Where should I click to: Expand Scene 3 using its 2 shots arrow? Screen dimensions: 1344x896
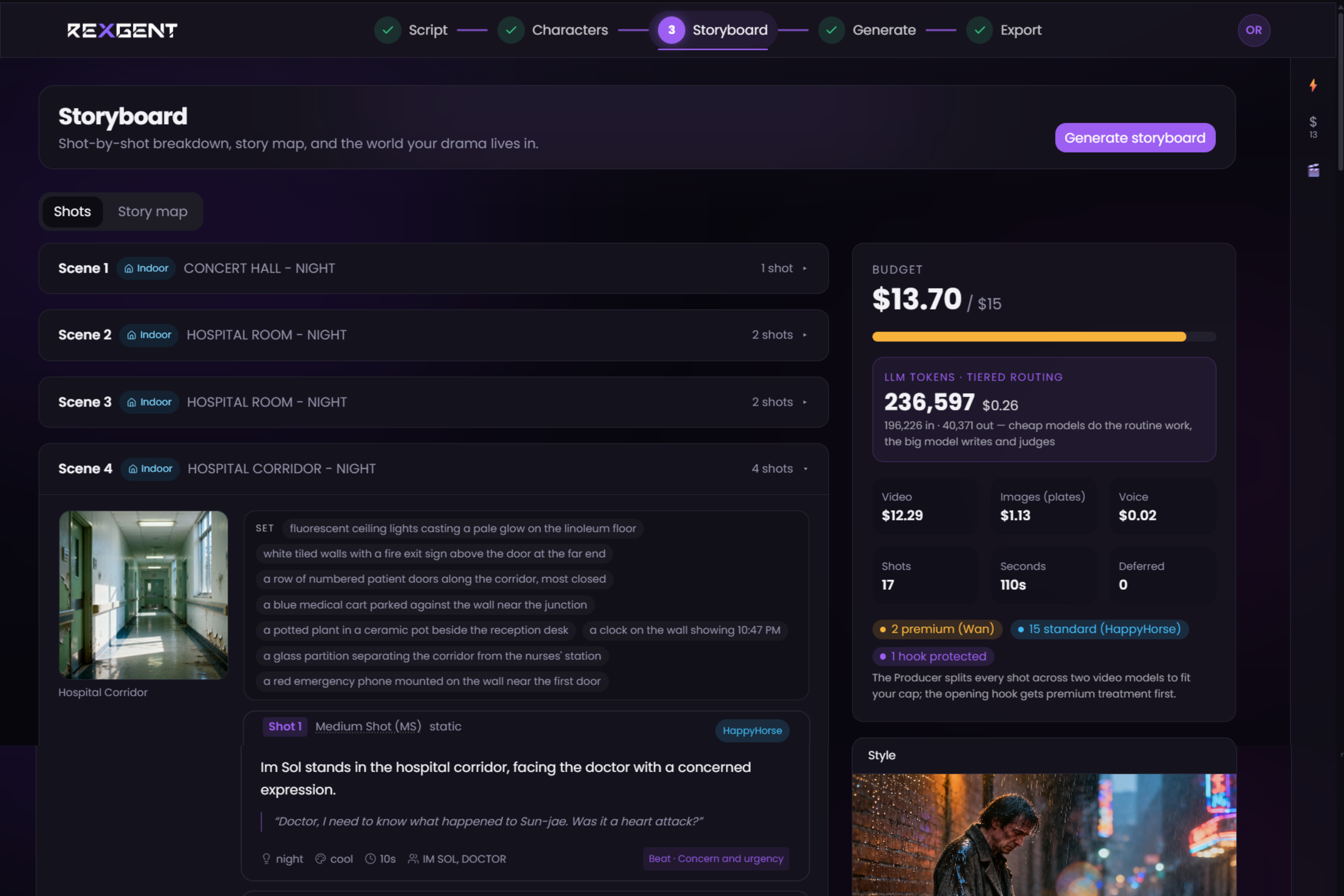(805, 402)
